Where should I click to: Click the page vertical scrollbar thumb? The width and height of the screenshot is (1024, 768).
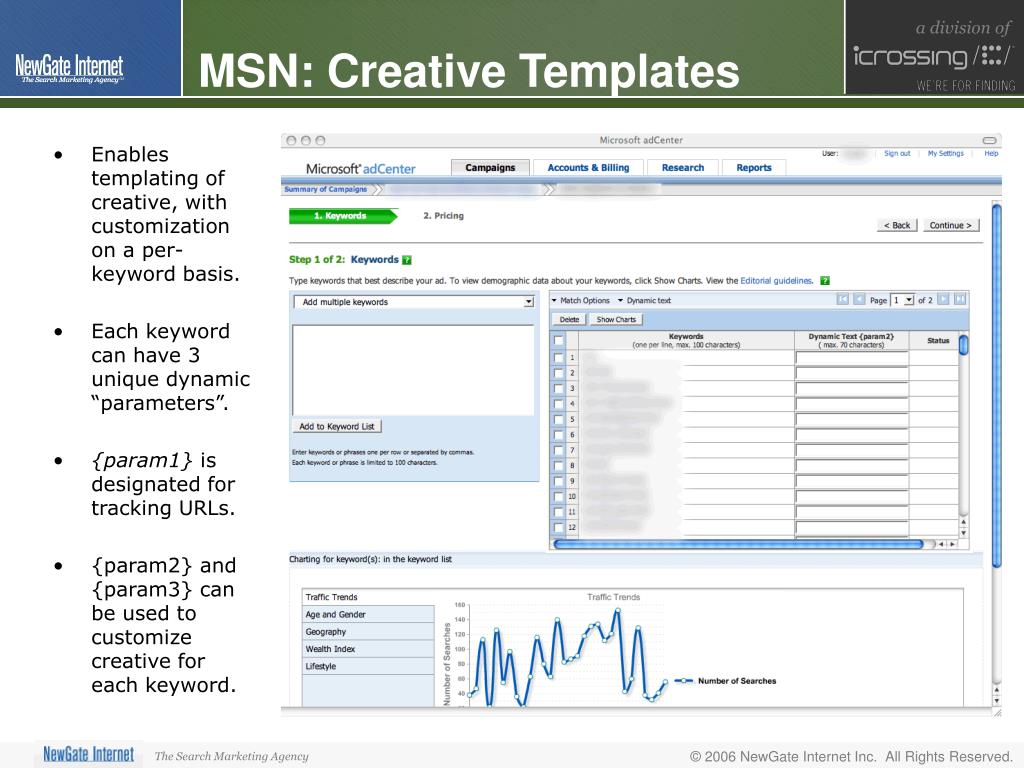coord(997,385)
